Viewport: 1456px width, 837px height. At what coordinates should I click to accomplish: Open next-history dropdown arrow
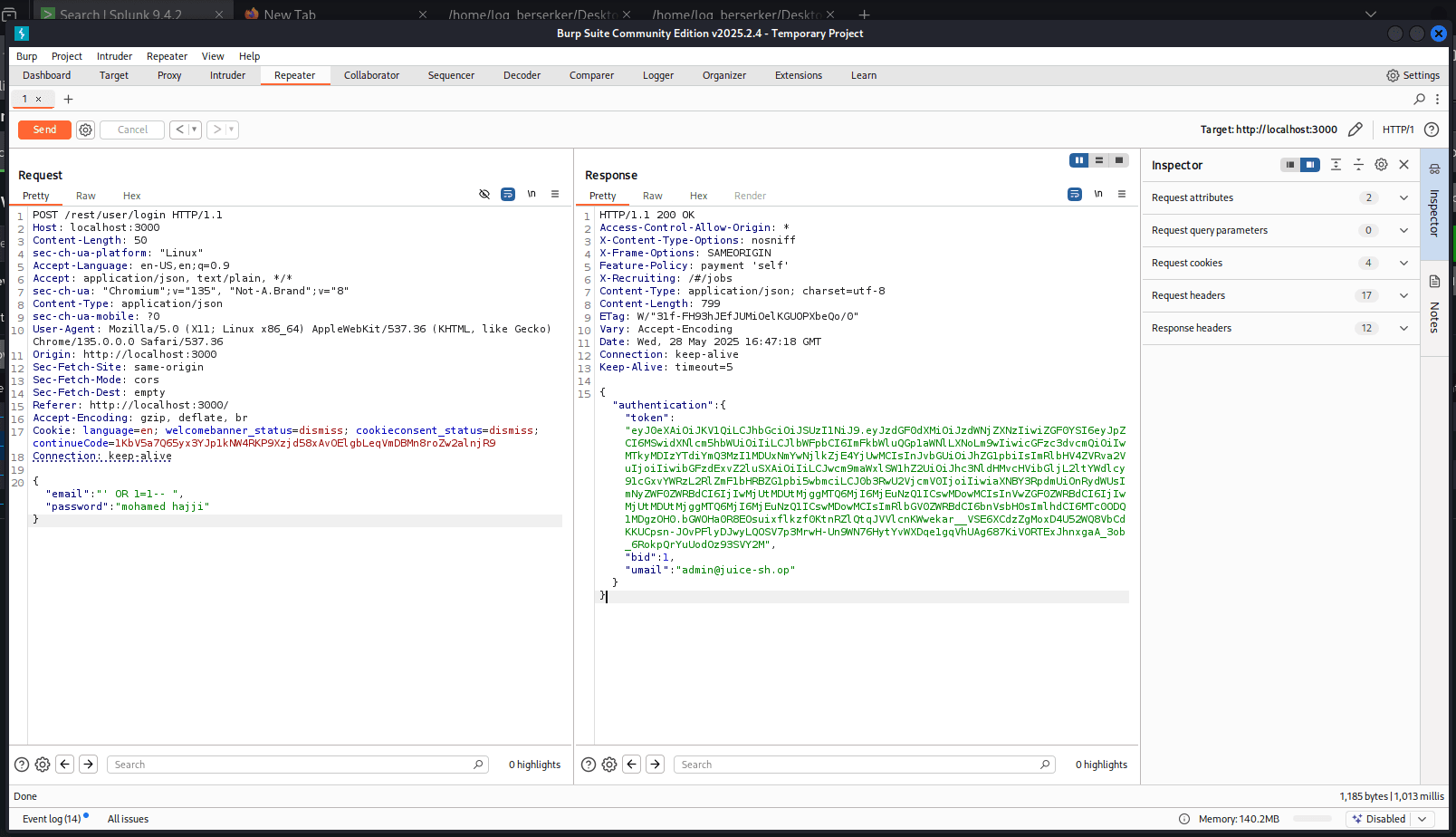(232, 130)
